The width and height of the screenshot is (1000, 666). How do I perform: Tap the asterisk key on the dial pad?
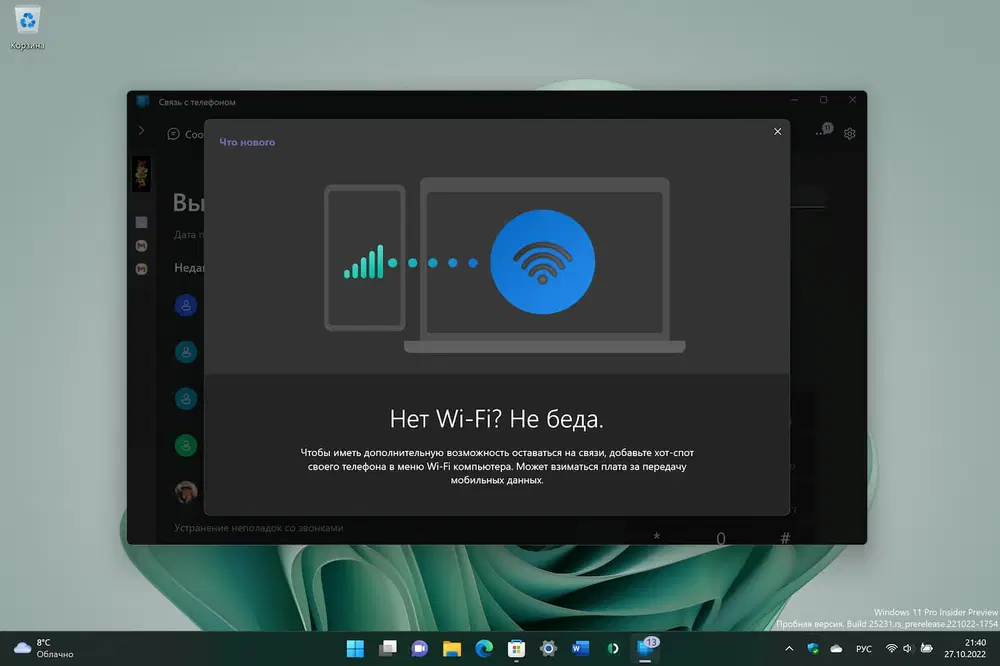656,537
